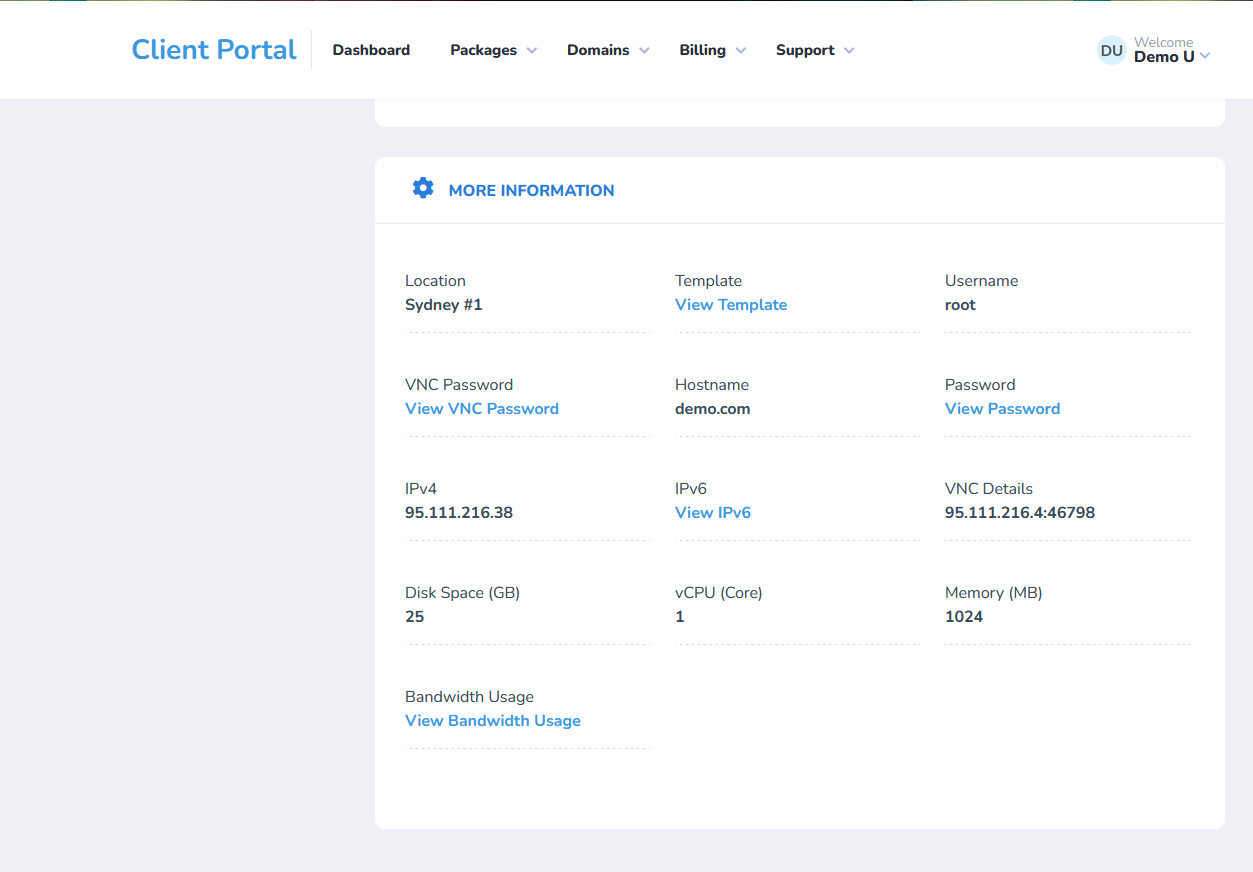Open the Packages menu
This screenshot has width=1253, height=872.
pyautogui.click(x=484, y=50)
